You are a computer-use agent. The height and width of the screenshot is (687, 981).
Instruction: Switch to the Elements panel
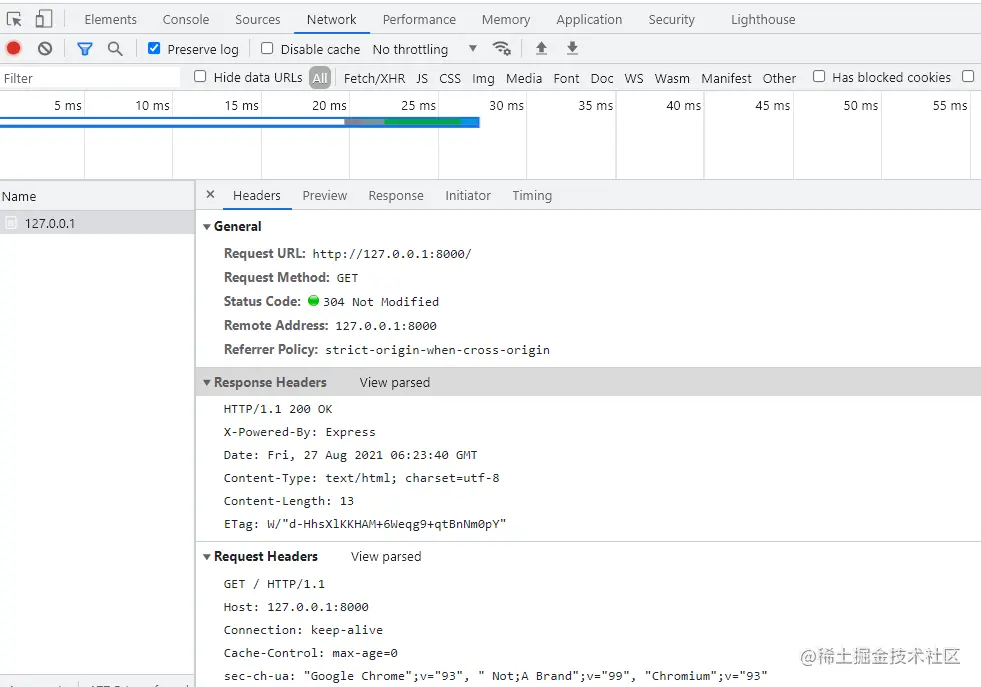(111, 19)
